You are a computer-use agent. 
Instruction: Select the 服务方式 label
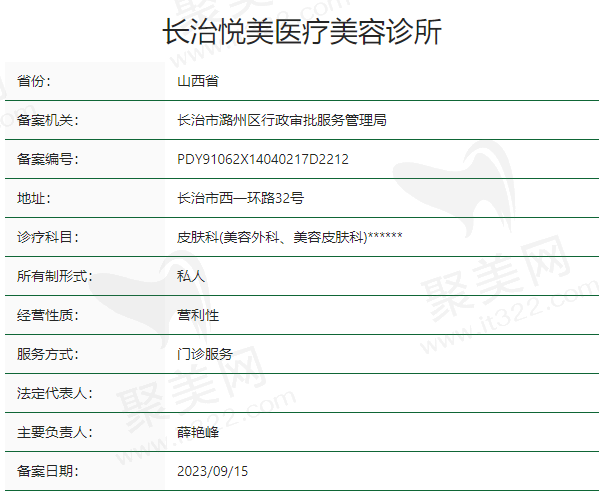point(47,354)
